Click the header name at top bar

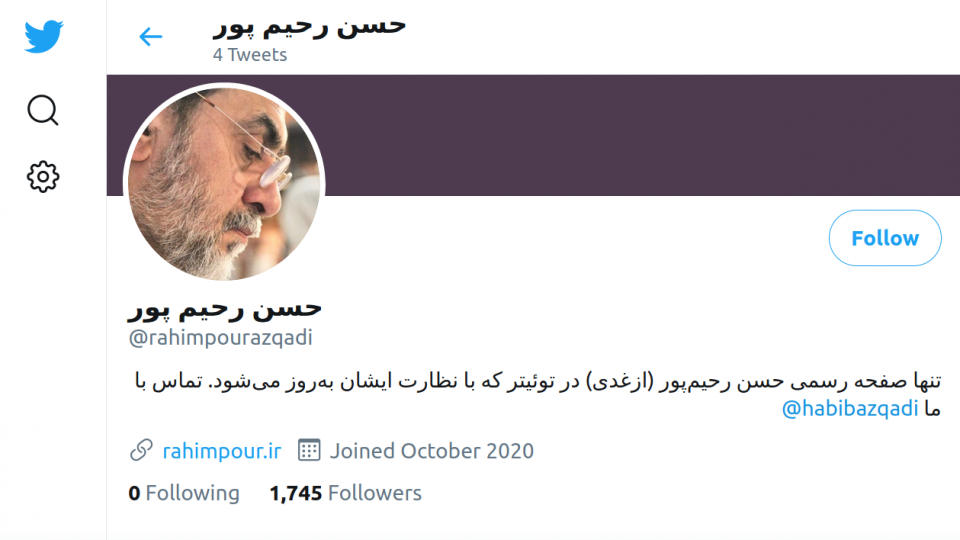click(x=309, y=27)
